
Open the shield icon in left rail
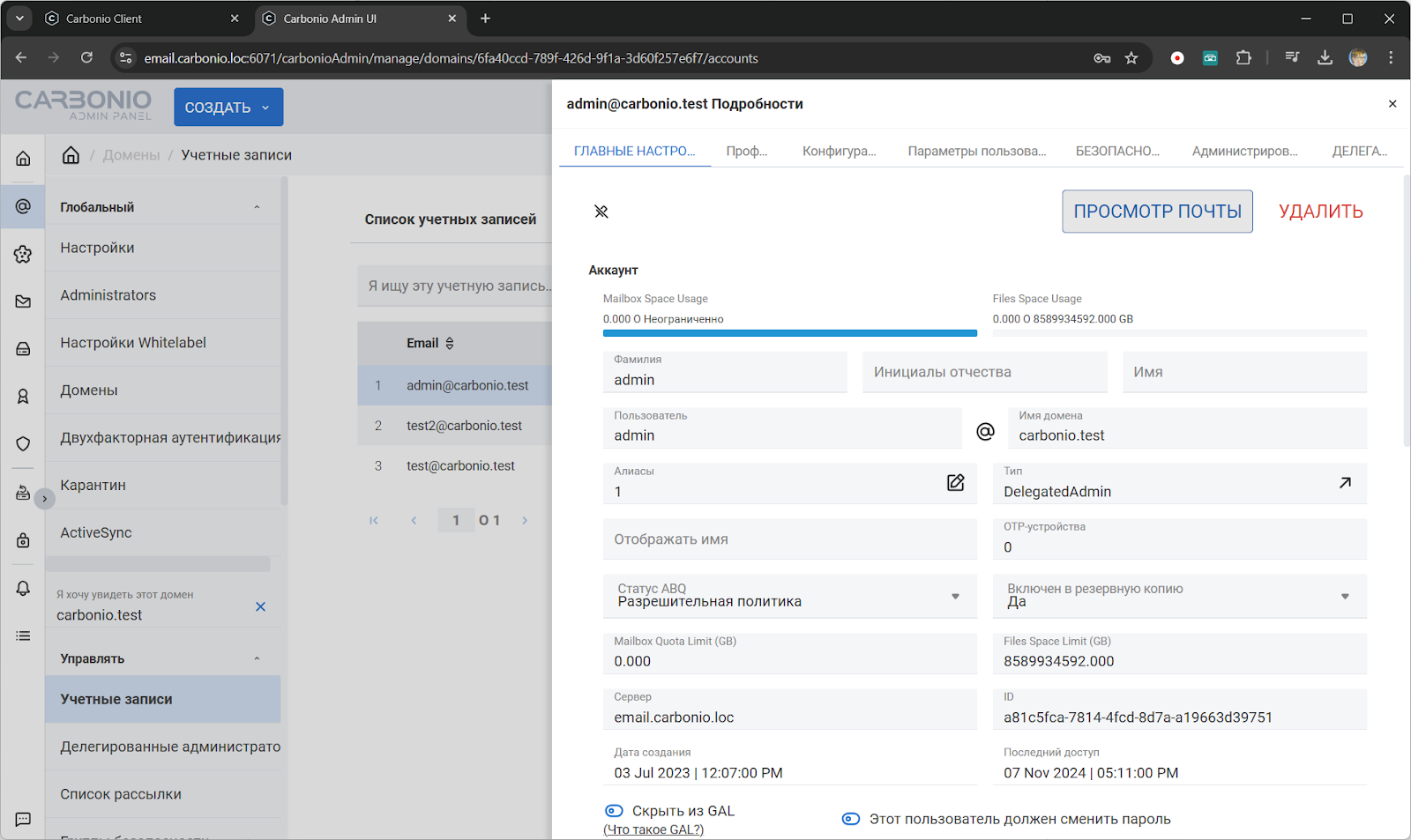click(x=23, y=444)
